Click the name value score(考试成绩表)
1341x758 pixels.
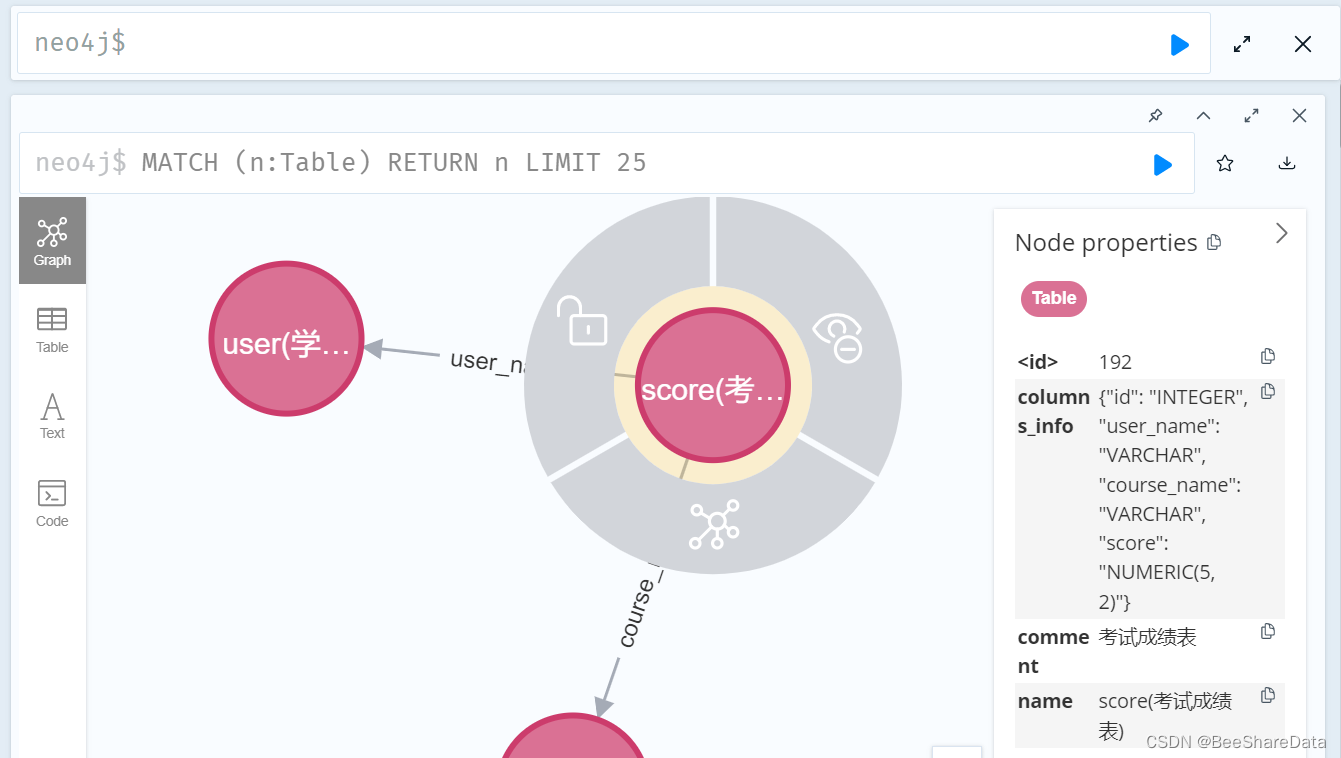(1165, 716)
